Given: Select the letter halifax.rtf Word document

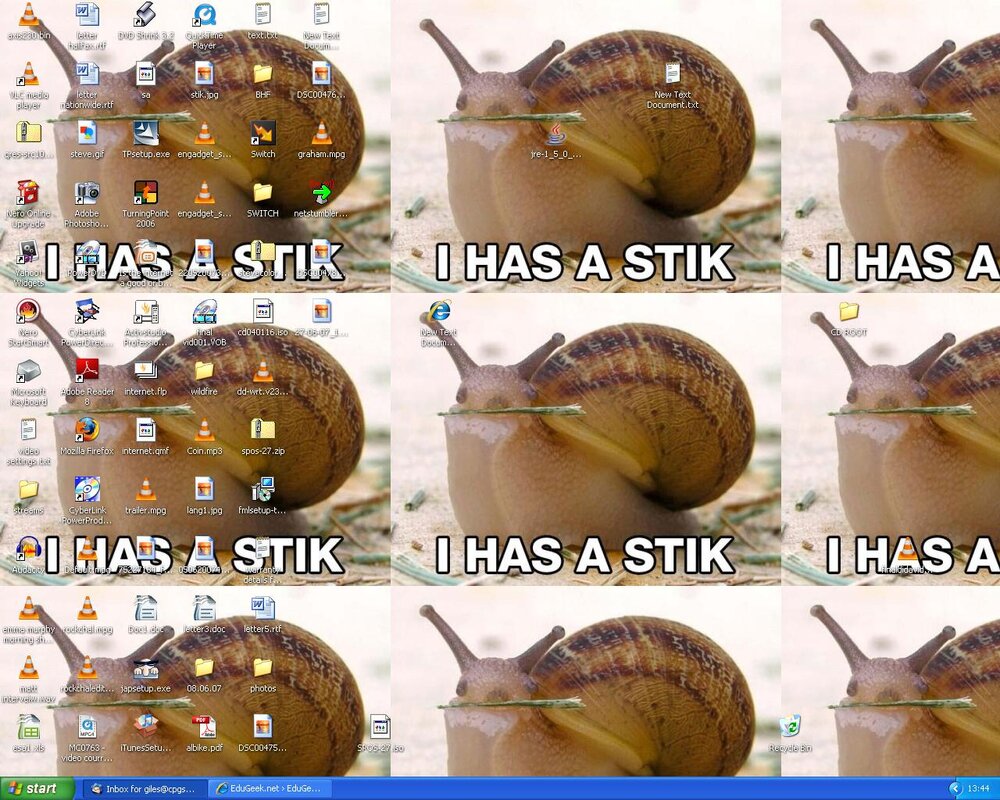Looking at the screenshot, I should click(x=87, y=15).
